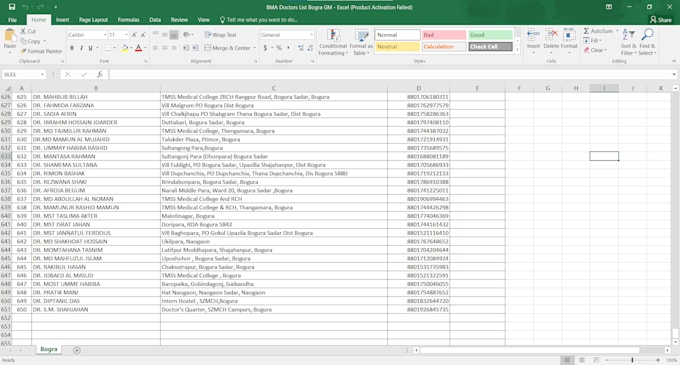Open the font size dropdown
Screen dimensions: 680x365
coord(126,35)
